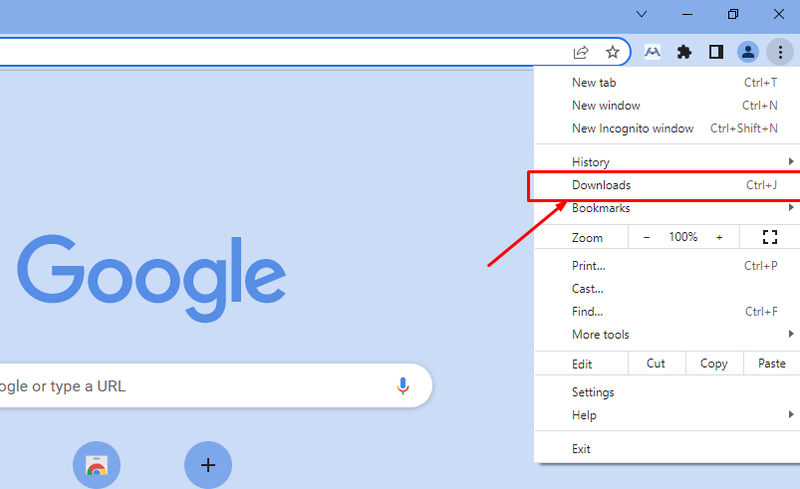
Task: Close the Chrome window
Action: [779, 14]
